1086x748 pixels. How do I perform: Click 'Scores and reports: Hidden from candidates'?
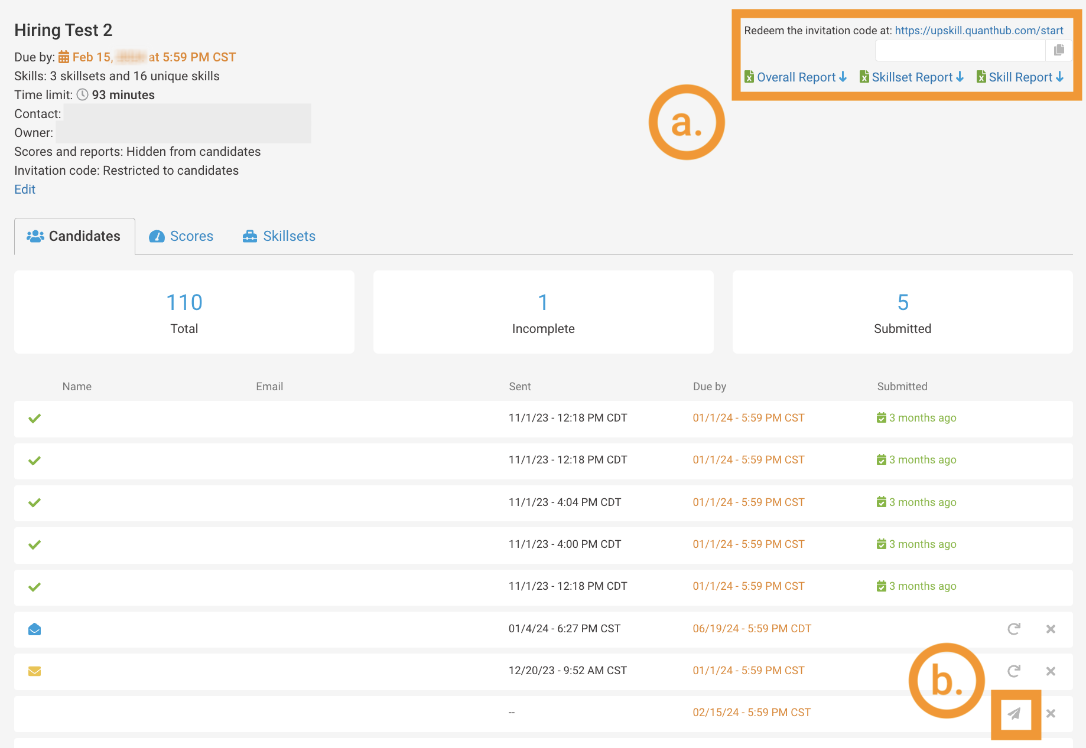(137, 152)
